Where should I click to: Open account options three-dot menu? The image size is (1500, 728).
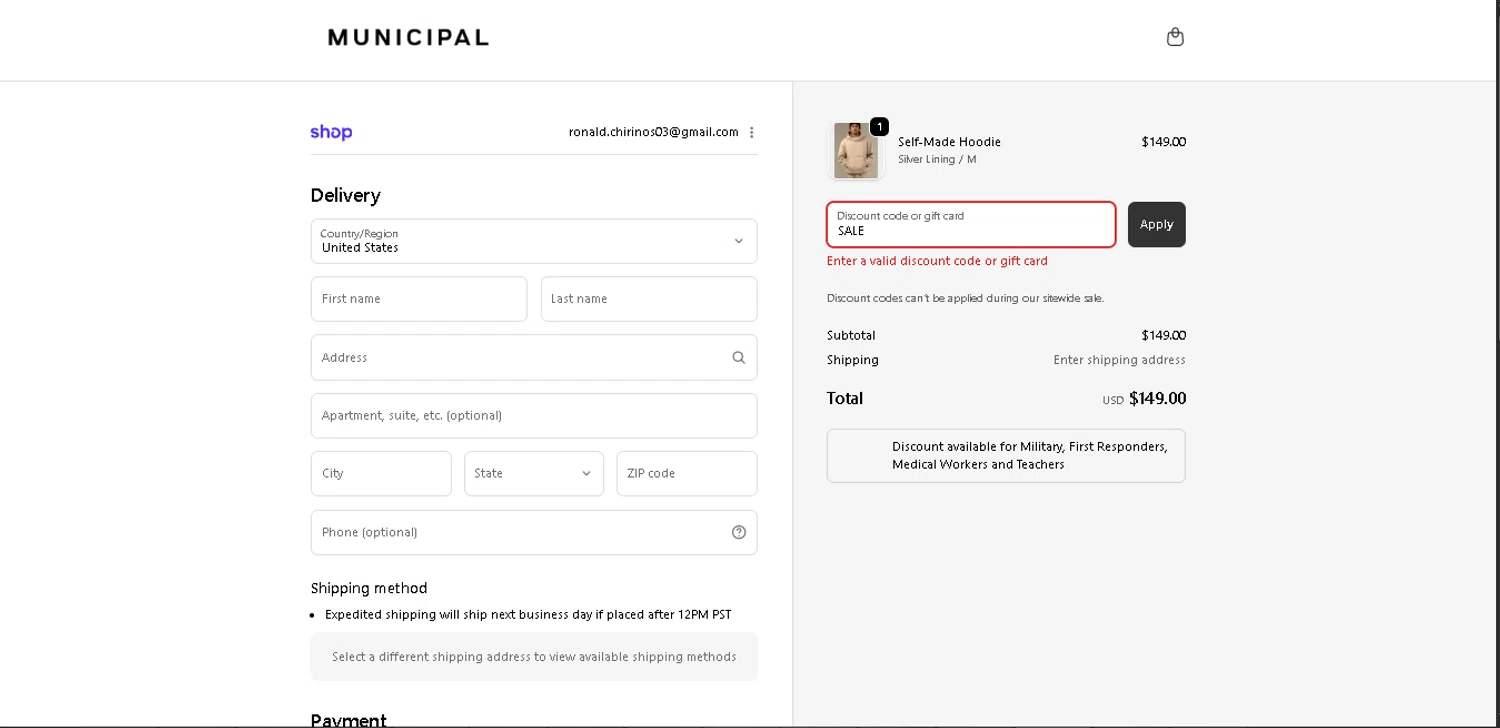(x=752, y=132)
